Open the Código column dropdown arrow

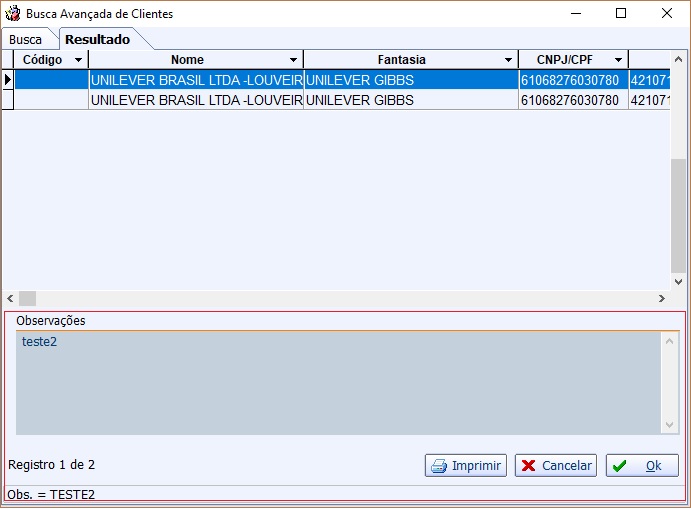[78, 60]
